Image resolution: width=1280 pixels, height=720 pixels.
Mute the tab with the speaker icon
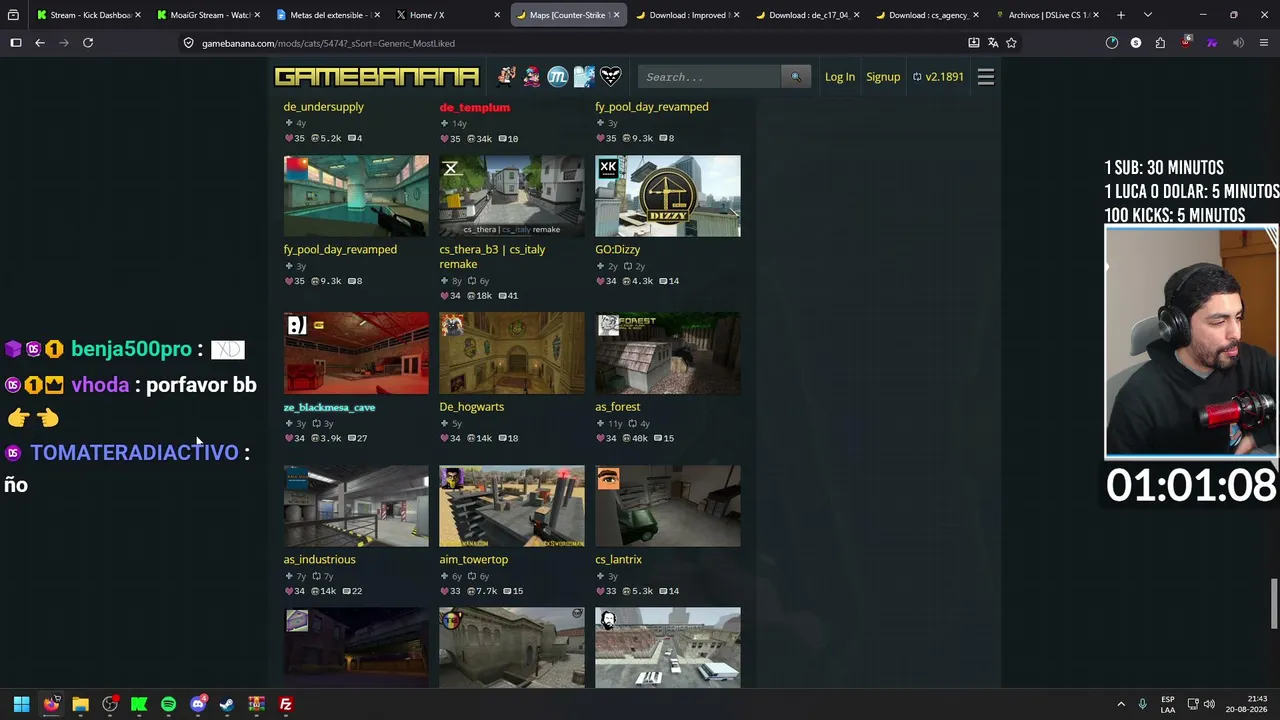[x=1238, y=43]
